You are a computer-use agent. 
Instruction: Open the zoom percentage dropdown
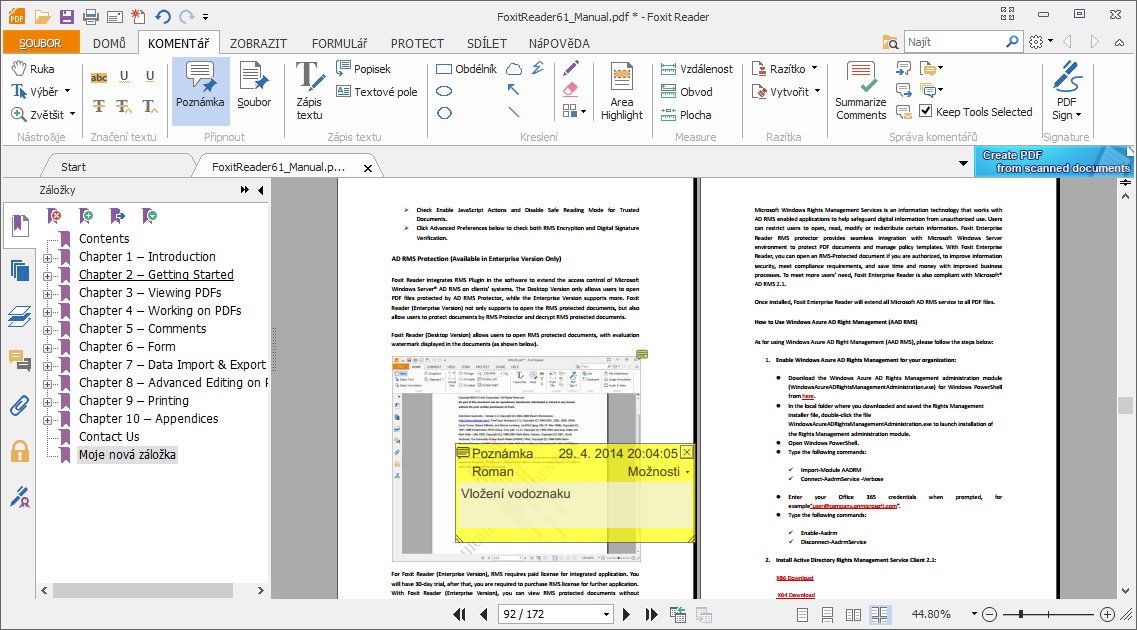[x=974, y=614]
